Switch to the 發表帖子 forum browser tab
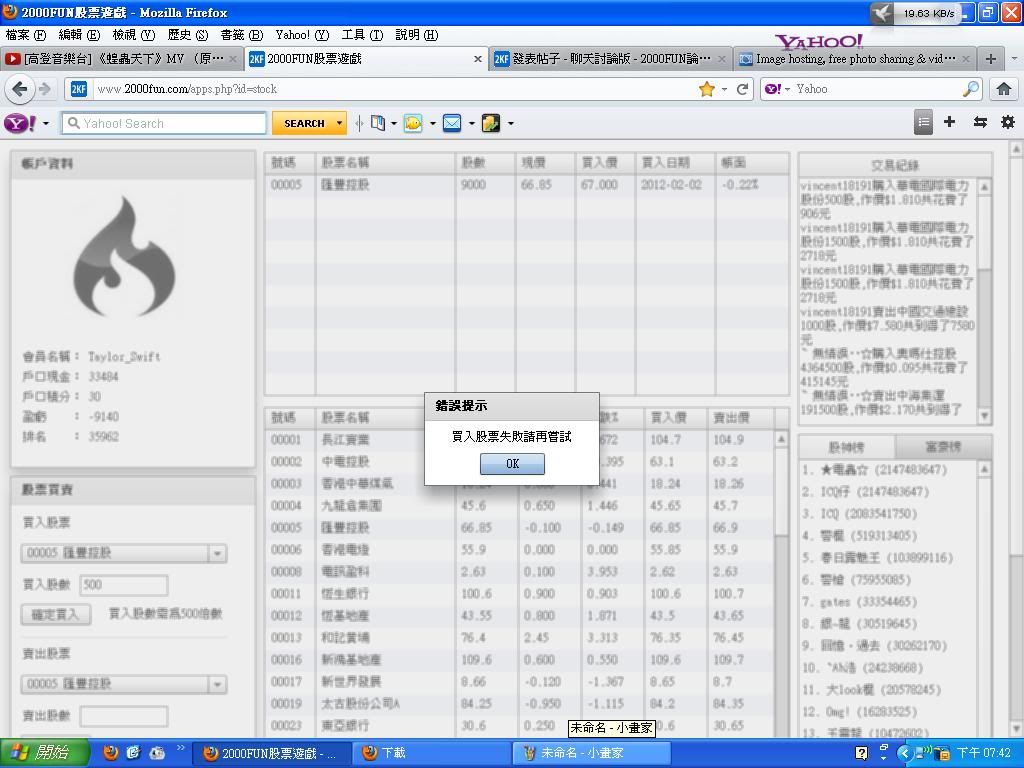 (x=610, y=59)
